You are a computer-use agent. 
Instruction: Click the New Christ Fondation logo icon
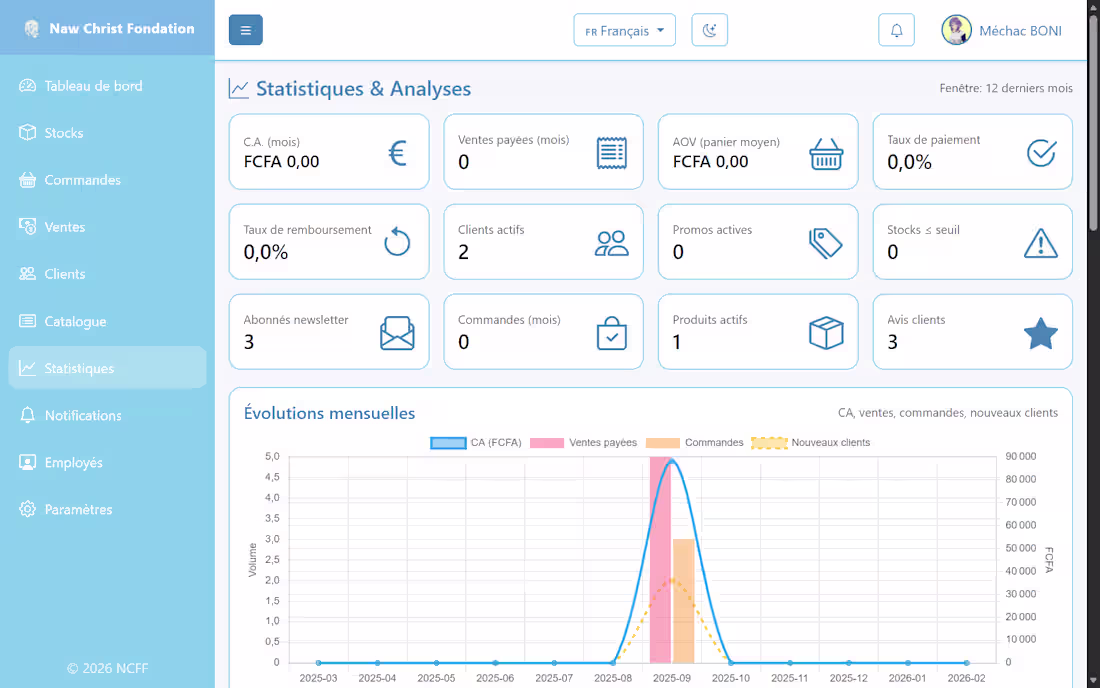[x=32, y=29]
